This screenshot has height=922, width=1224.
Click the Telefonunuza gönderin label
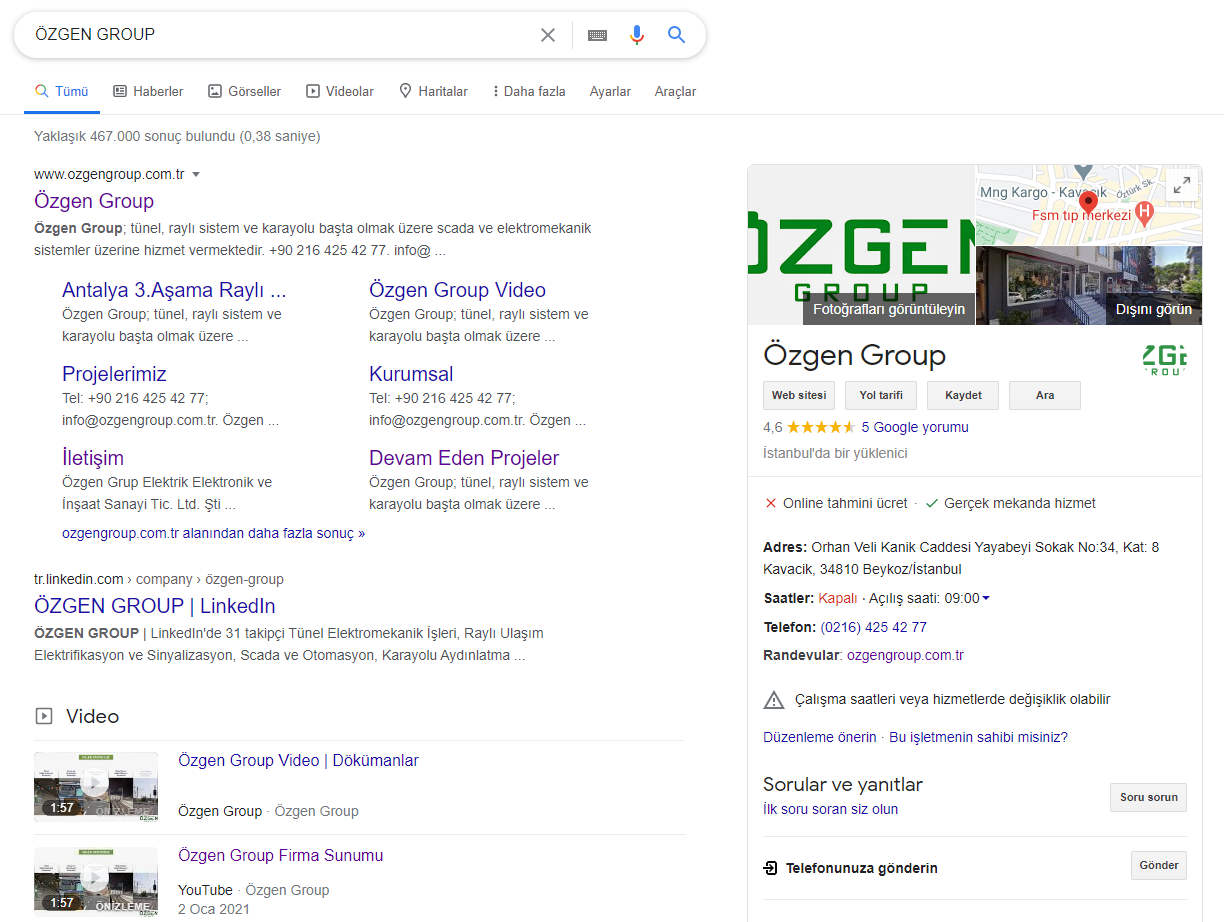click(862, 868)
